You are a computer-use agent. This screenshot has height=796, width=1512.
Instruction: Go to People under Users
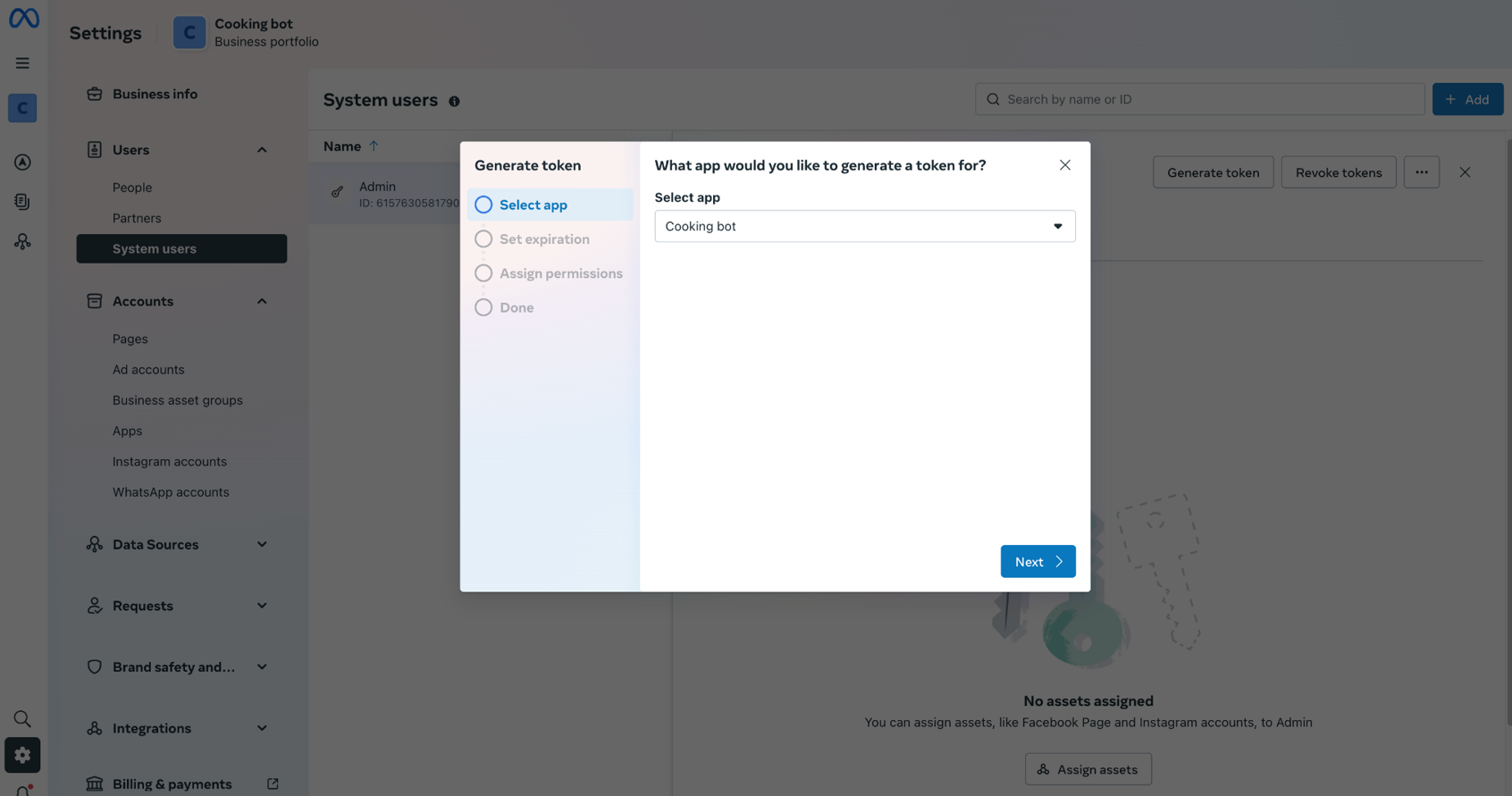[x=132, y=188]
